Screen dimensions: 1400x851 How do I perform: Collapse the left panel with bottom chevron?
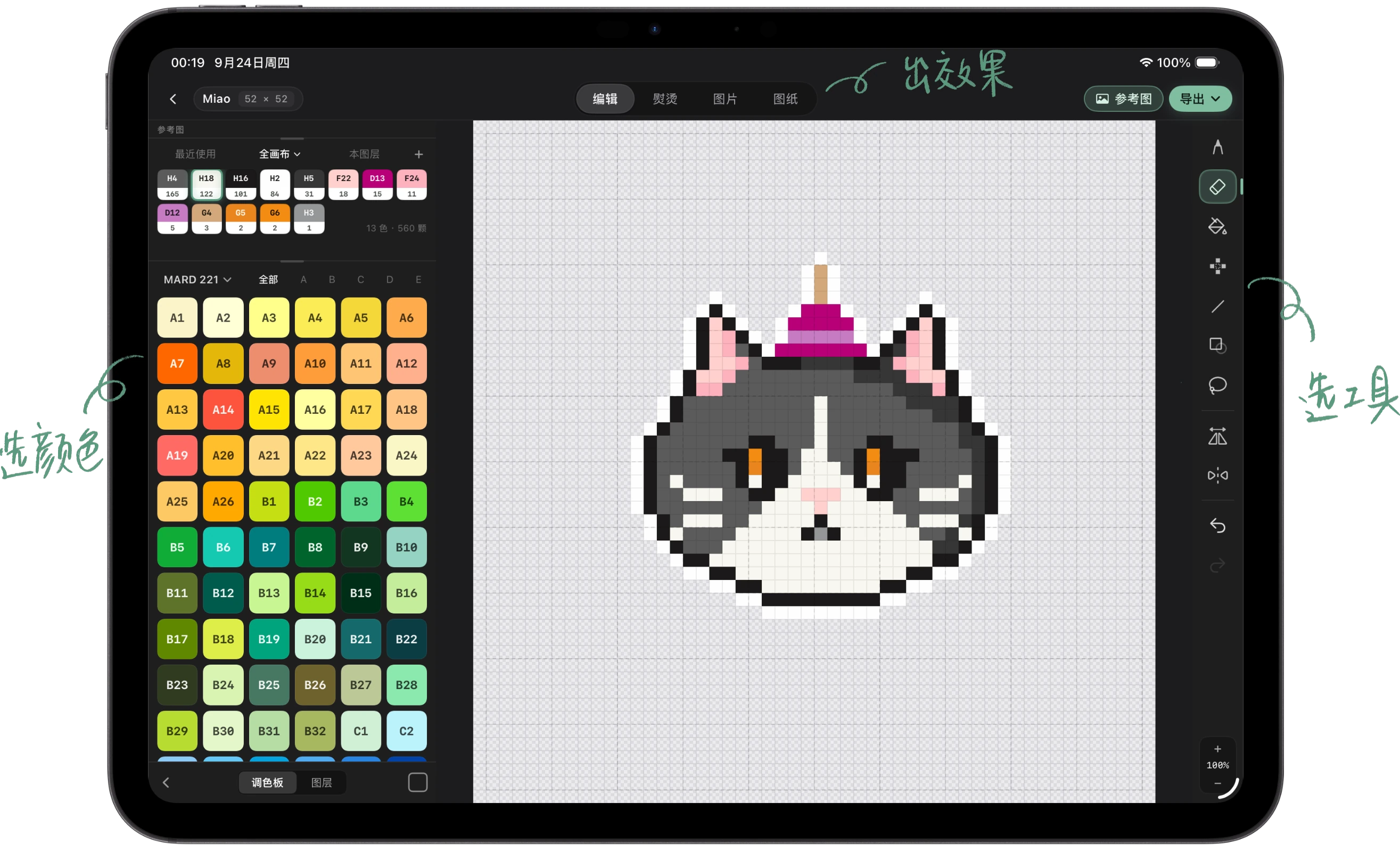166,783
